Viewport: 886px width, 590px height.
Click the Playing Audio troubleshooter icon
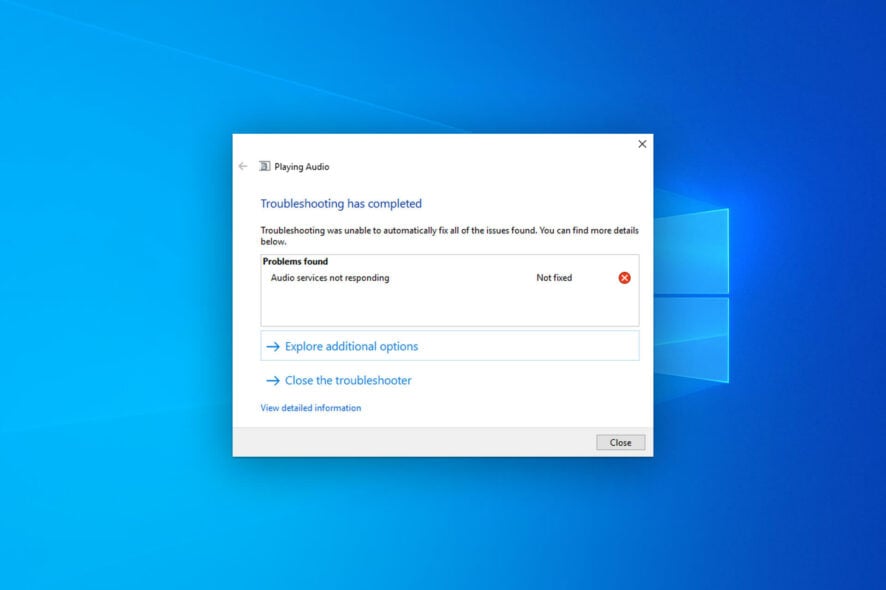(x=265, y=166)
